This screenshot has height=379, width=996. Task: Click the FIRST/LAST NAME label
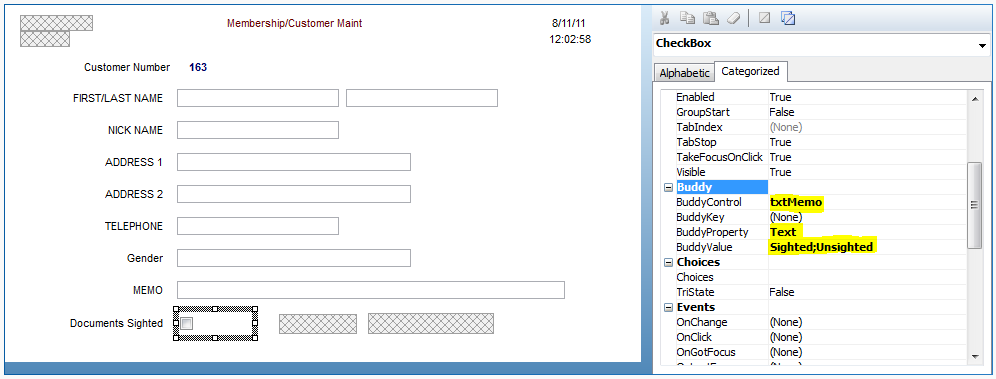tap(118, 98)
